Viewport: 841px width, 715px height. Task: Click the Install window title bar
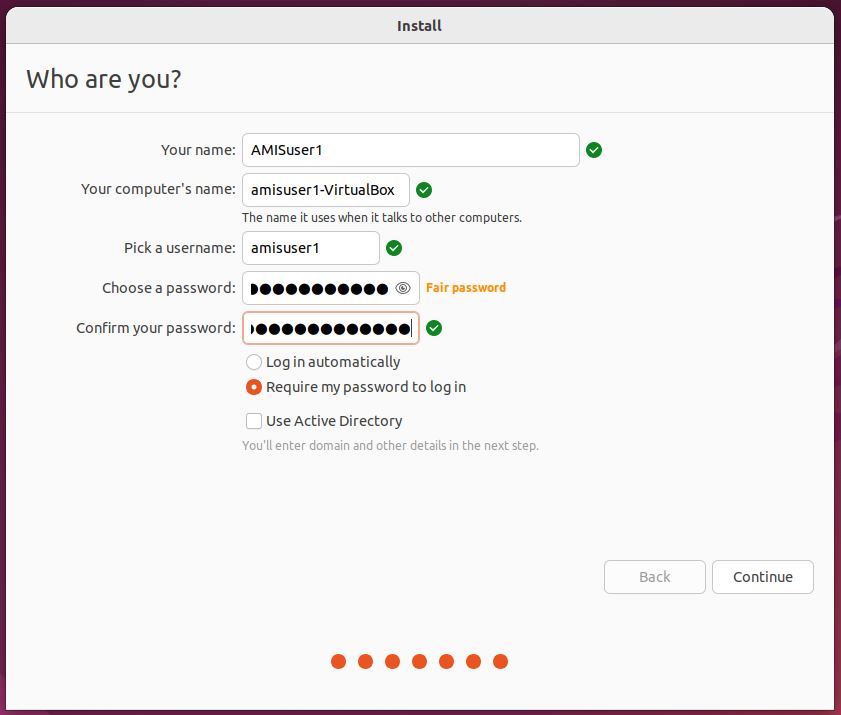tap(420, 26)
